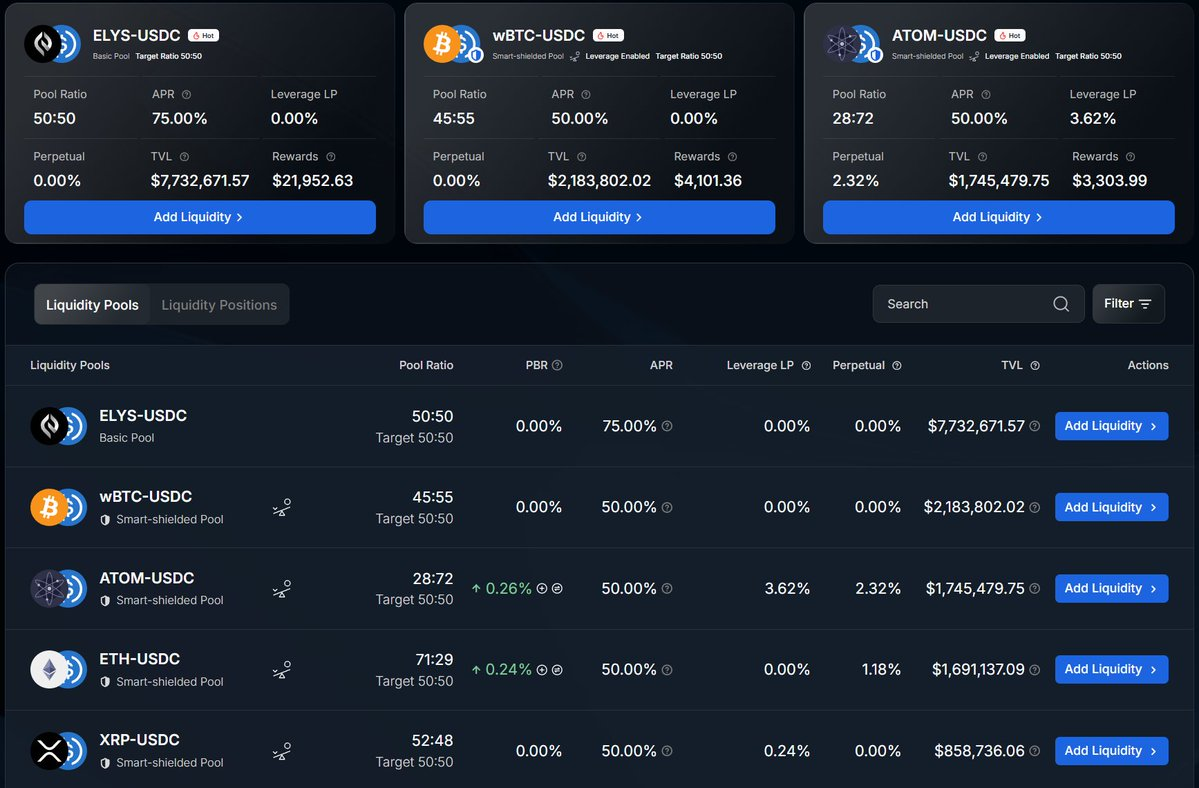Click APR info icon in XRP-USDC row
This screenshot has width=1199, height=788.
coord(667,751)
